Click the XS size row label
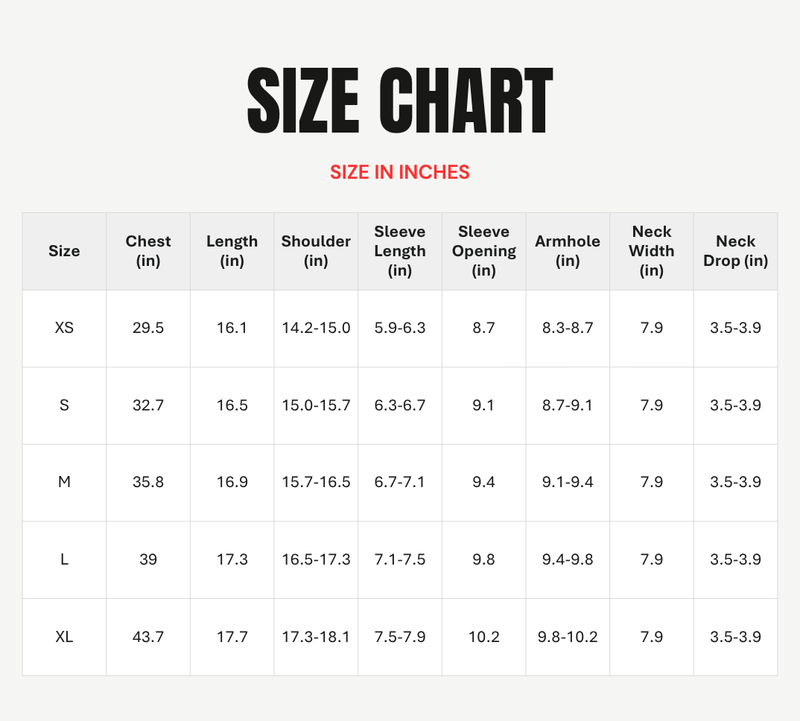 [64, 328]
